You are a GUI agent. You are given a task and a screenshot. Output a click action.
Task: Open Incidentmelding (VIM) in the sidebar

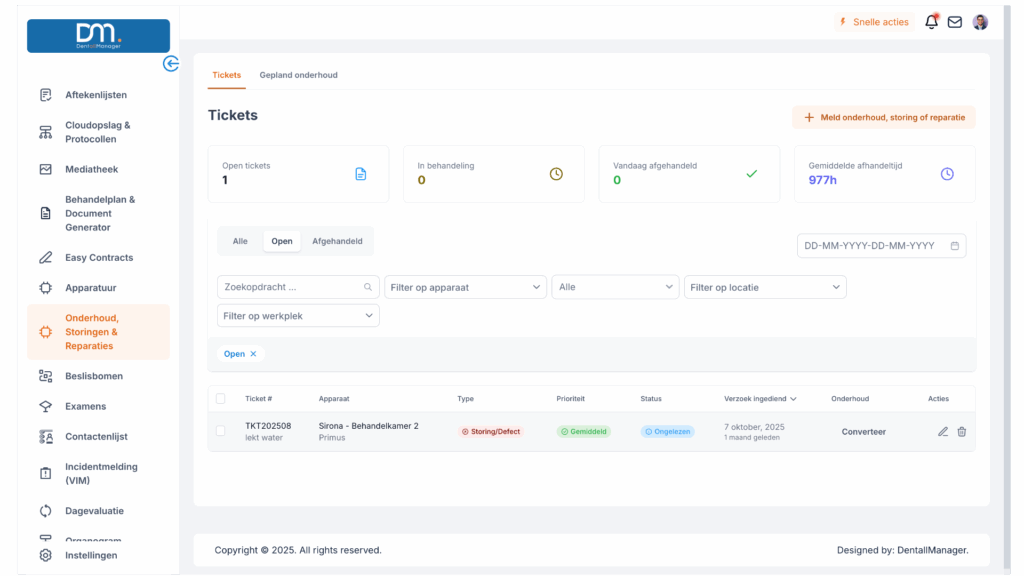(x=101, y=473)
